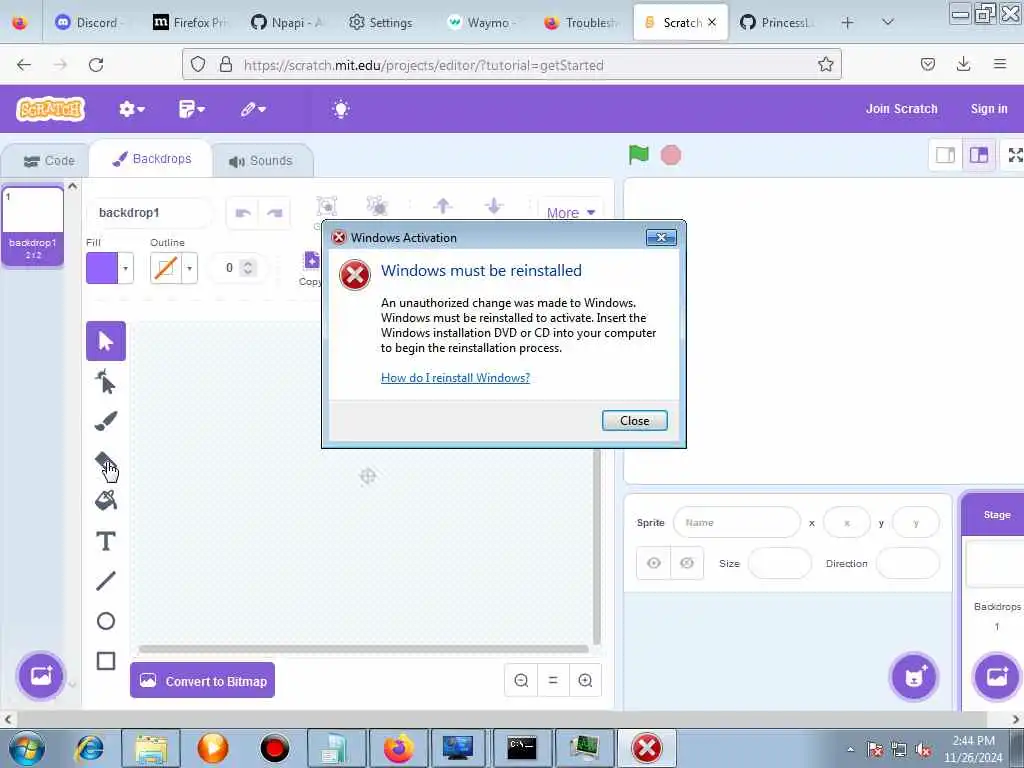Open Internet Explorer from the taskbar
Image resolution: width=1024 pixels, height=768 pixels.
click(x=90, y=748)
